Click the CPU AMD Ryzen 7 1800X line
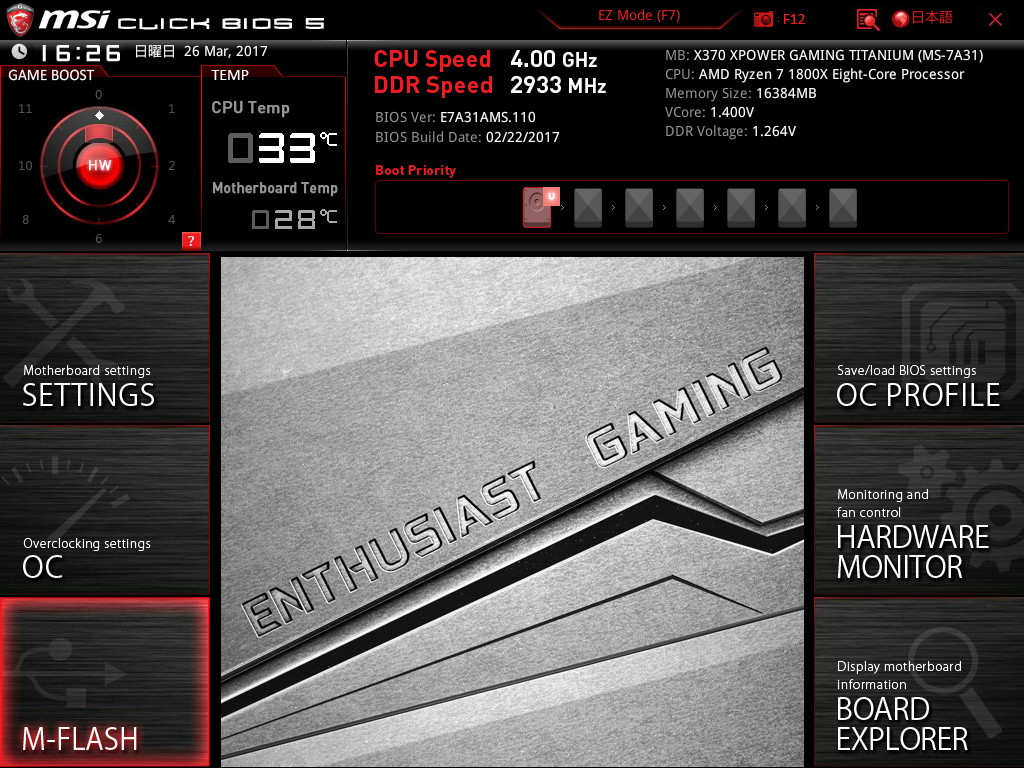Screen dimensions: 1024x768 pos(814,74)
